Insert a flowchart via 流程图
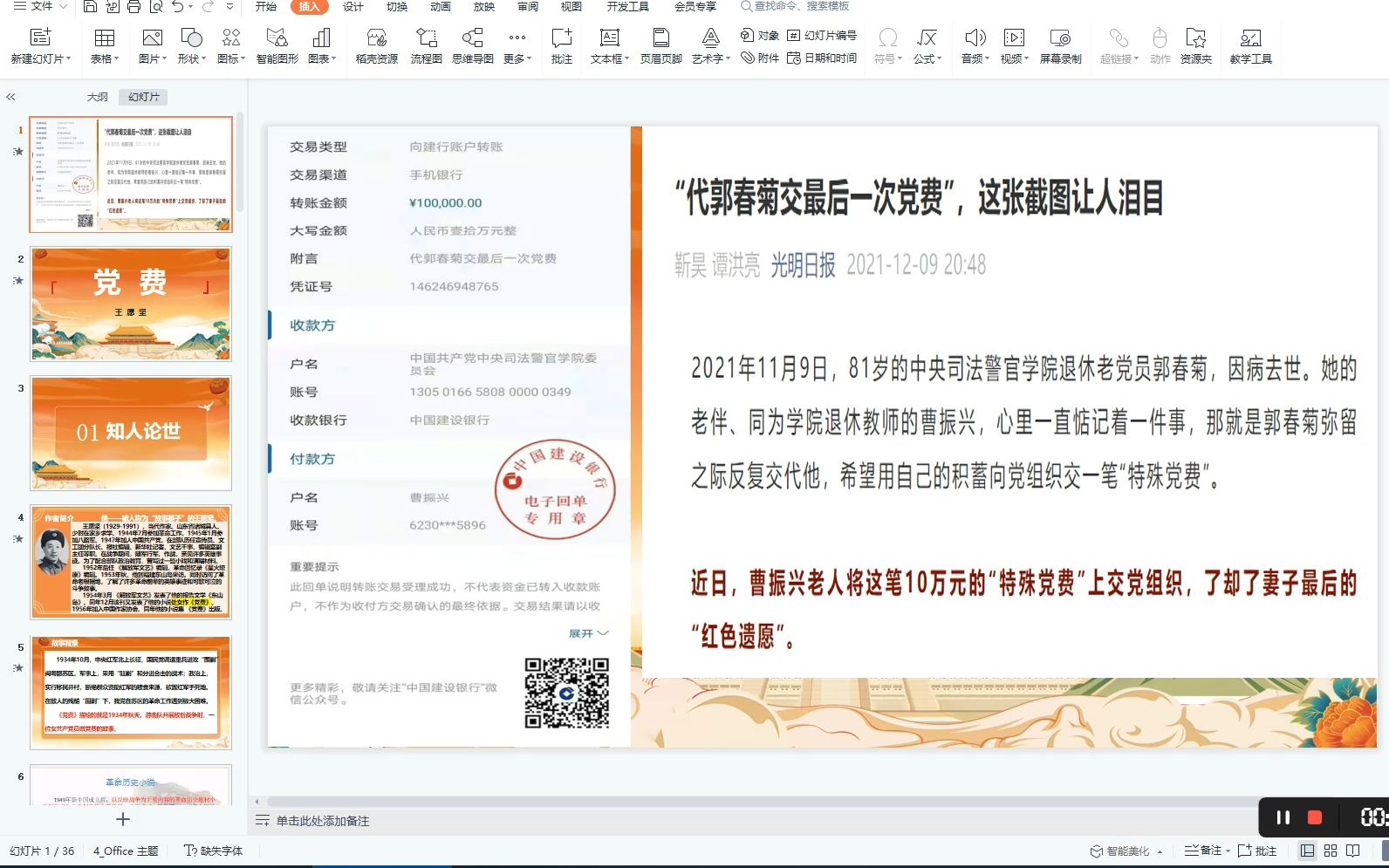This screenshot has height=868, width=1389. 426,46
